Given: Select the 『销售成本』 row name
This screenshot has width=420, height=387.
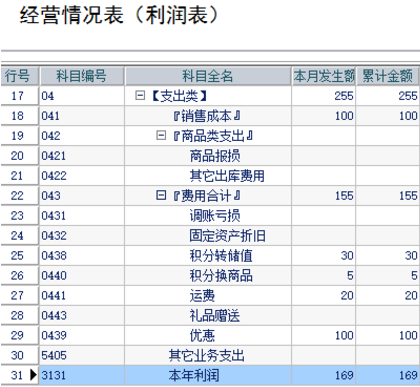Looking at the screenshot, I should [207, 116].
